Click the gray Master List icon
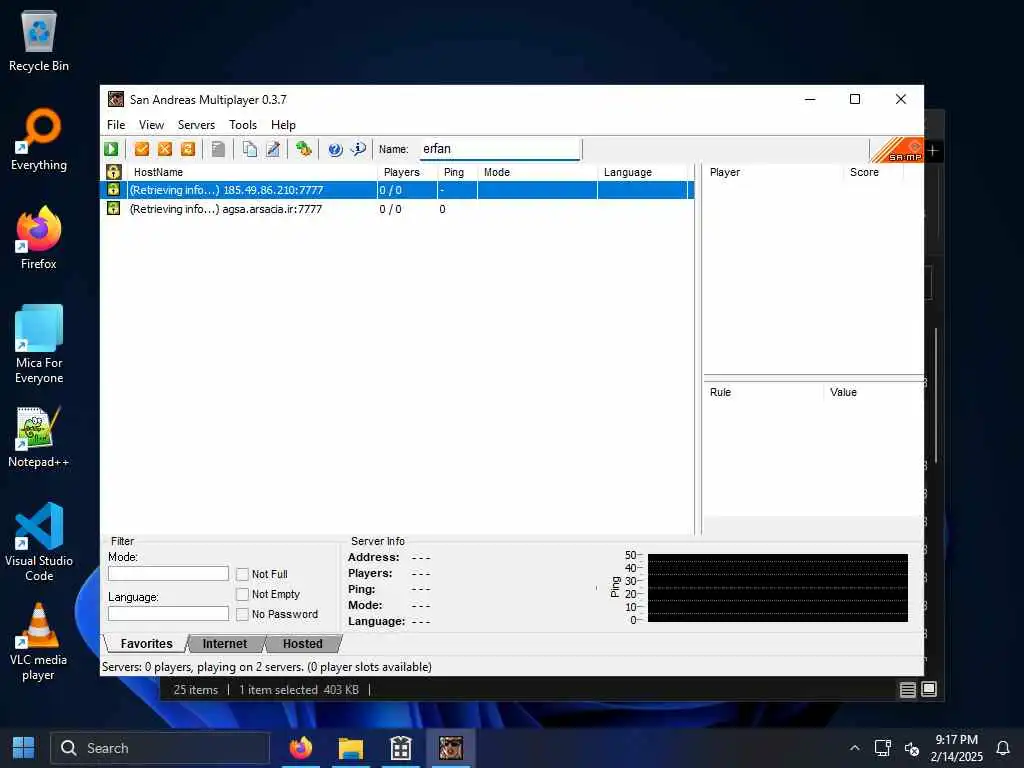This screenshot has width=1024, height=768. tap(218, 149)
